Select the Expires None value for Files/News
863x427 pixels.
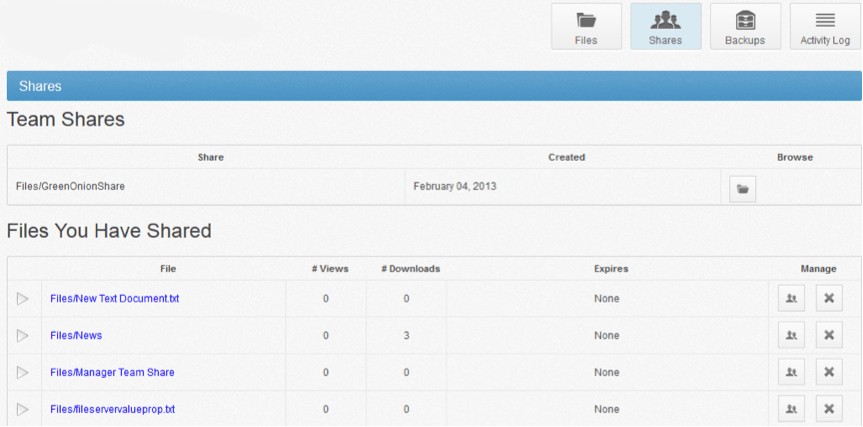607,336
